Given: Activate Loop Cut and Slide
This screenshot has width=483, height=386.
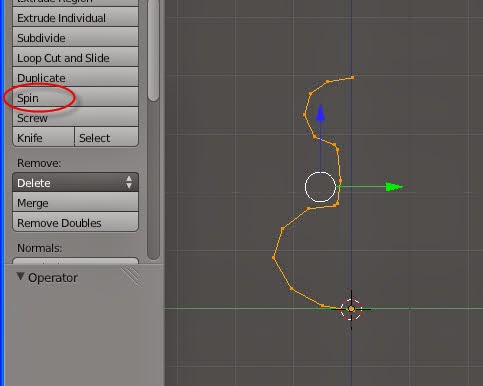Looking at the screenshot, I should [75, 57].
